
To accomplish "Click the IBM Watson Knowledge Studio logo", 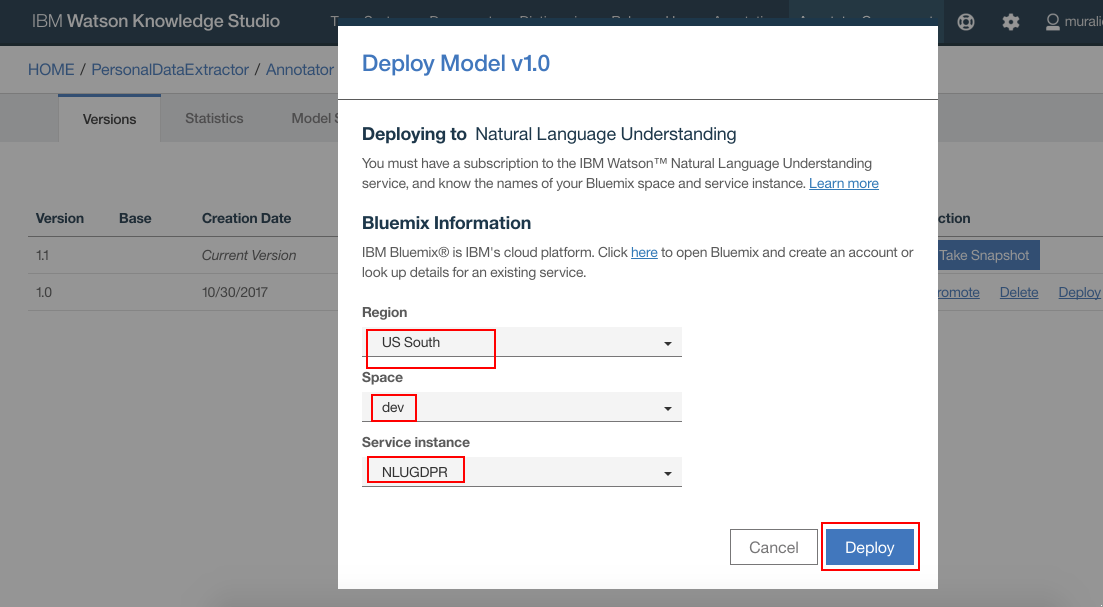I will point(155,21).
